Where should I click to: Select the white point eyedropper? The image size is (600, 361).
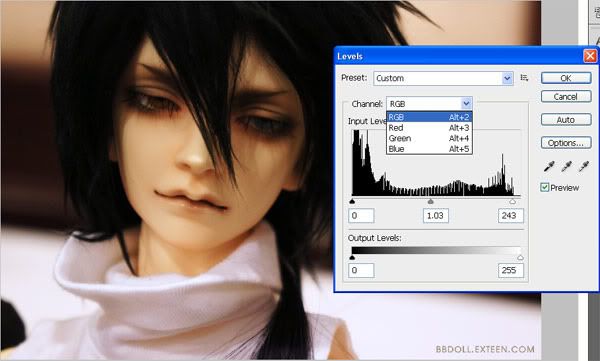[x=584, y=166]
